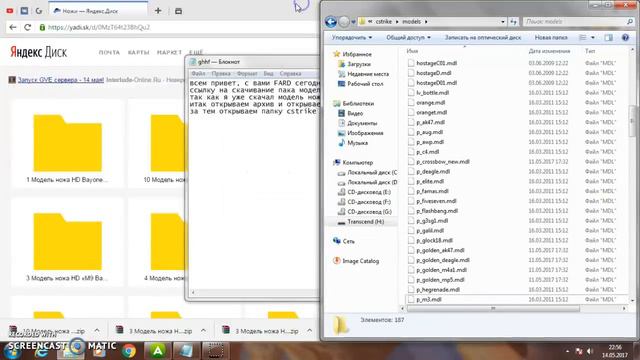
Task: Click the Explorer search magnifier icon
Action: 630,22
